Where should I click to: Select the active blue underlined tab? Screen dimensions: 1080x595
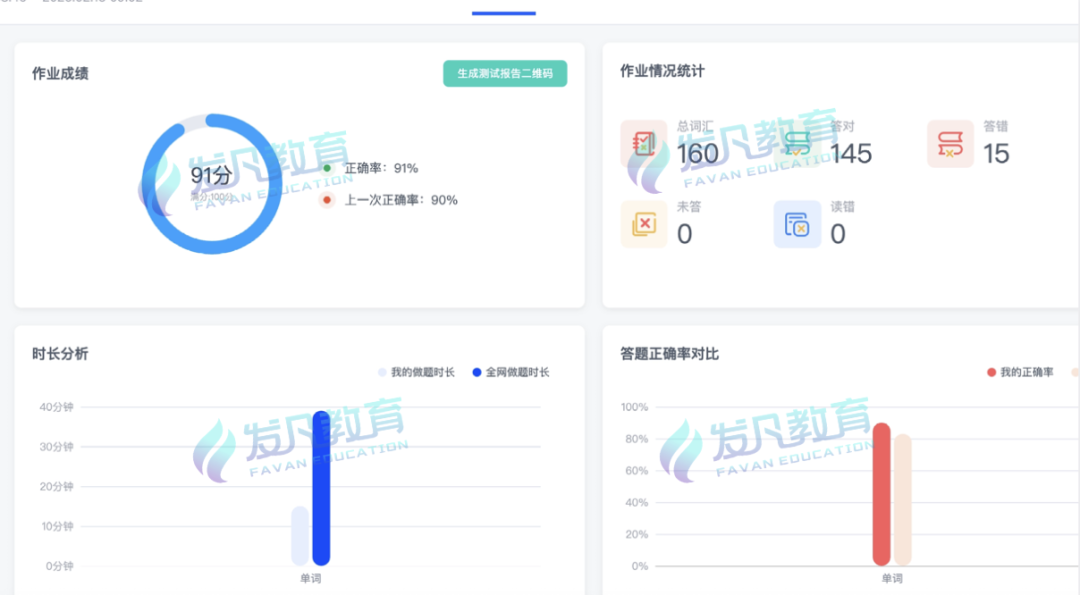coord(503,12)
